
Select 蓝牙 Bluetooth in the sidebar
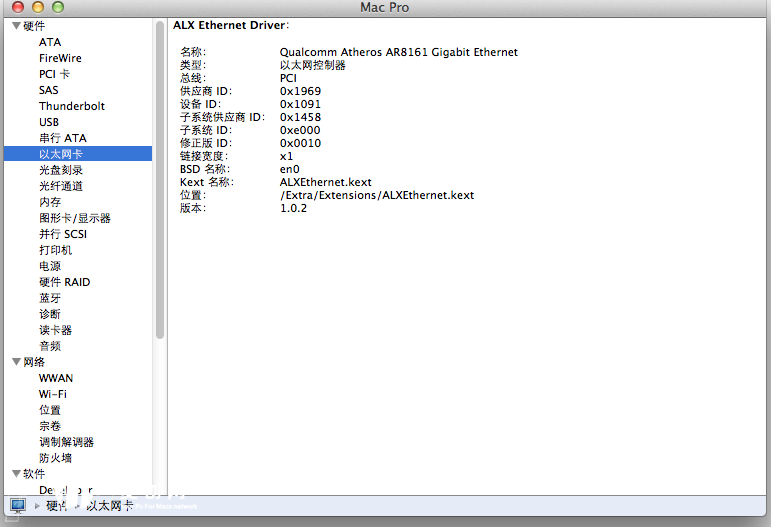pyautogui.click(x=50, y=298)
